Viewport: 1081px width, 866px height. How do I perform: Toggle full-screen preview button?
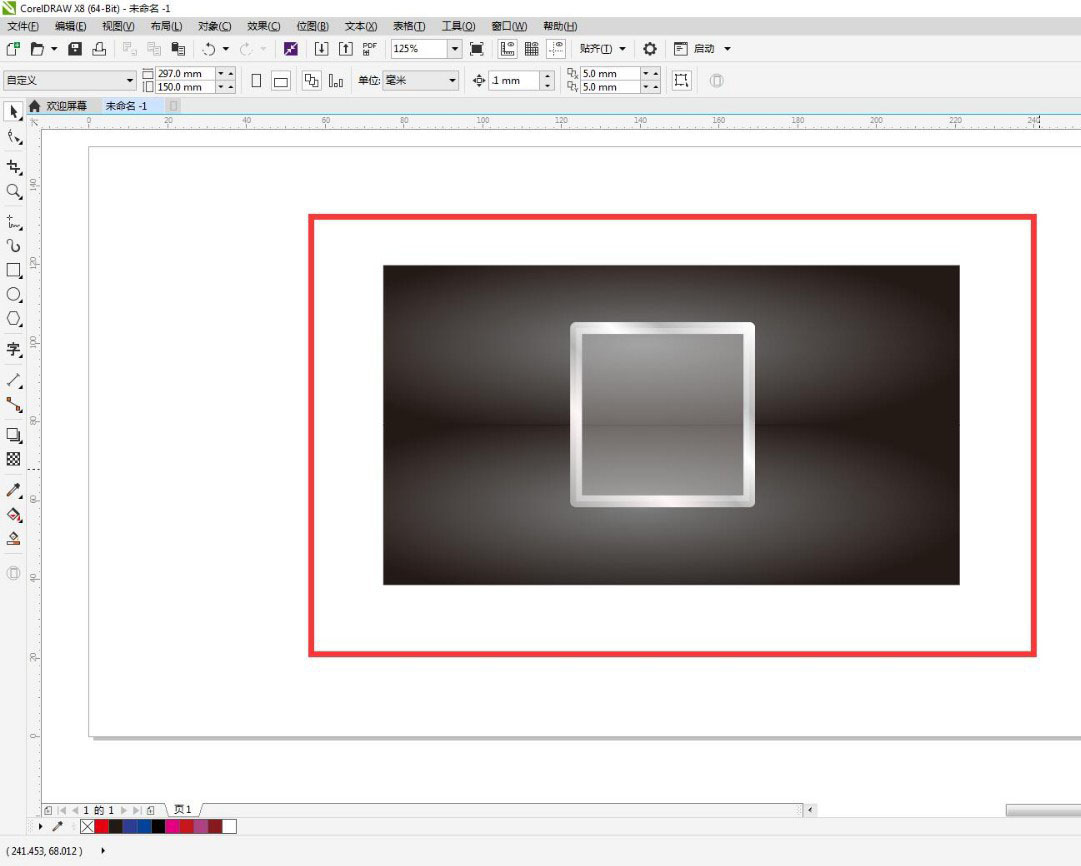pyautogui.click(x=477, y=48)
